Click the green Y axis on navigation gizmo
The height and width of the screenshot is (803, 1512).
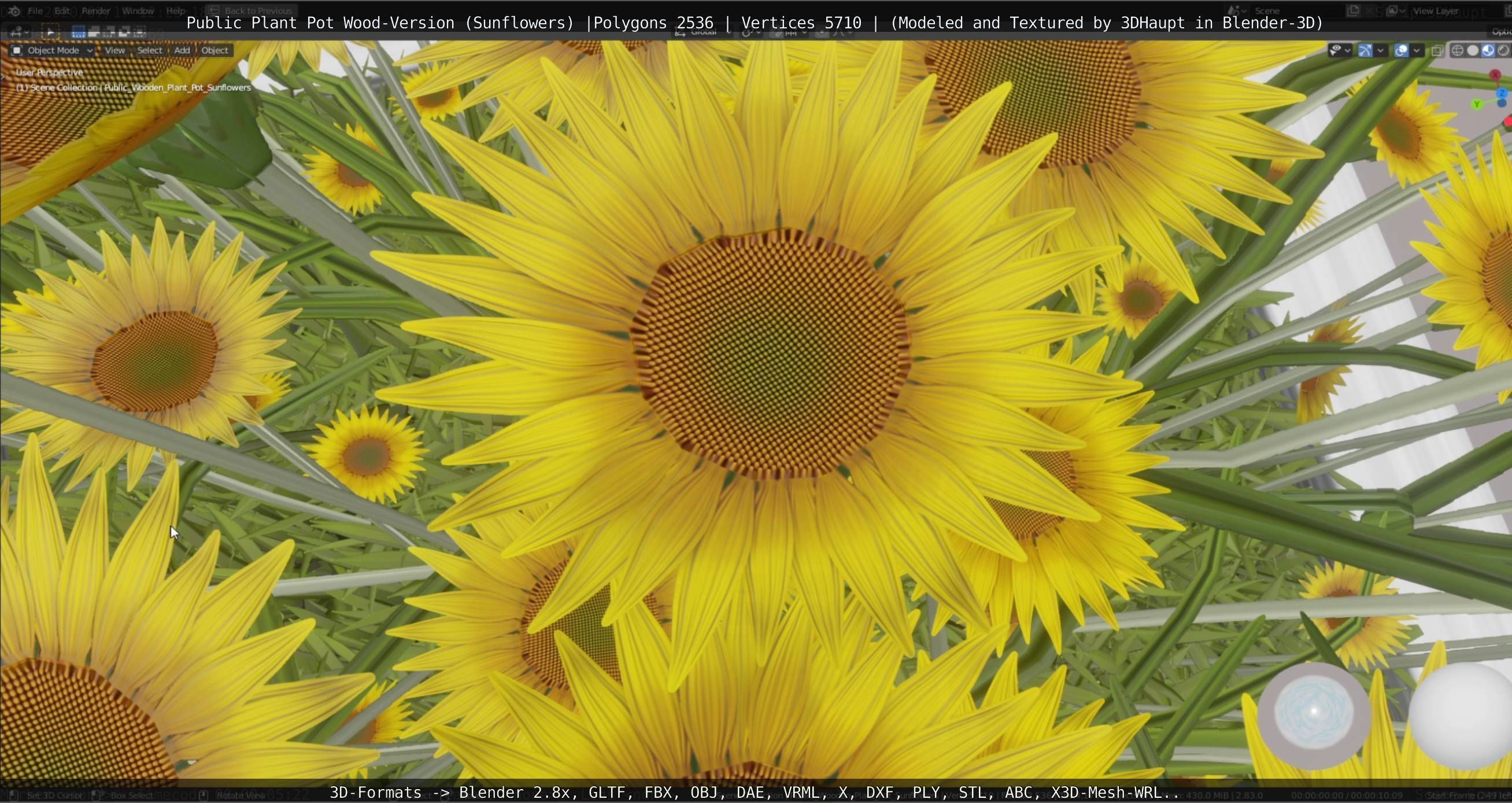click(x=1477, y=104)
